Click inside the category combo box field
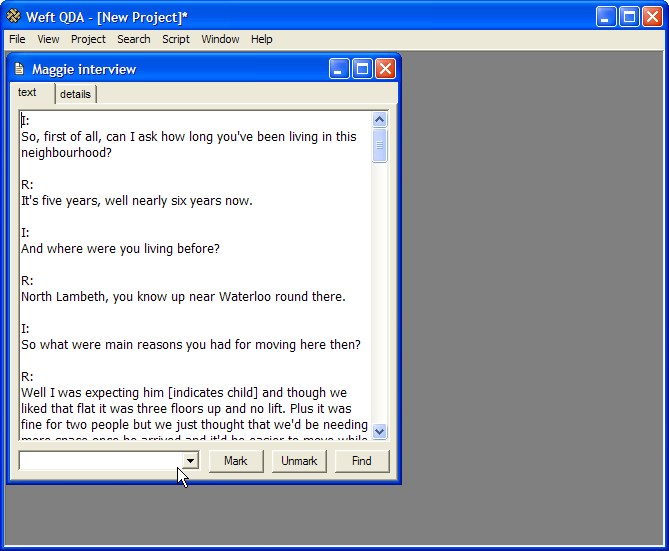The height and width of the screenshot is (551, 669). coord(100,461)
